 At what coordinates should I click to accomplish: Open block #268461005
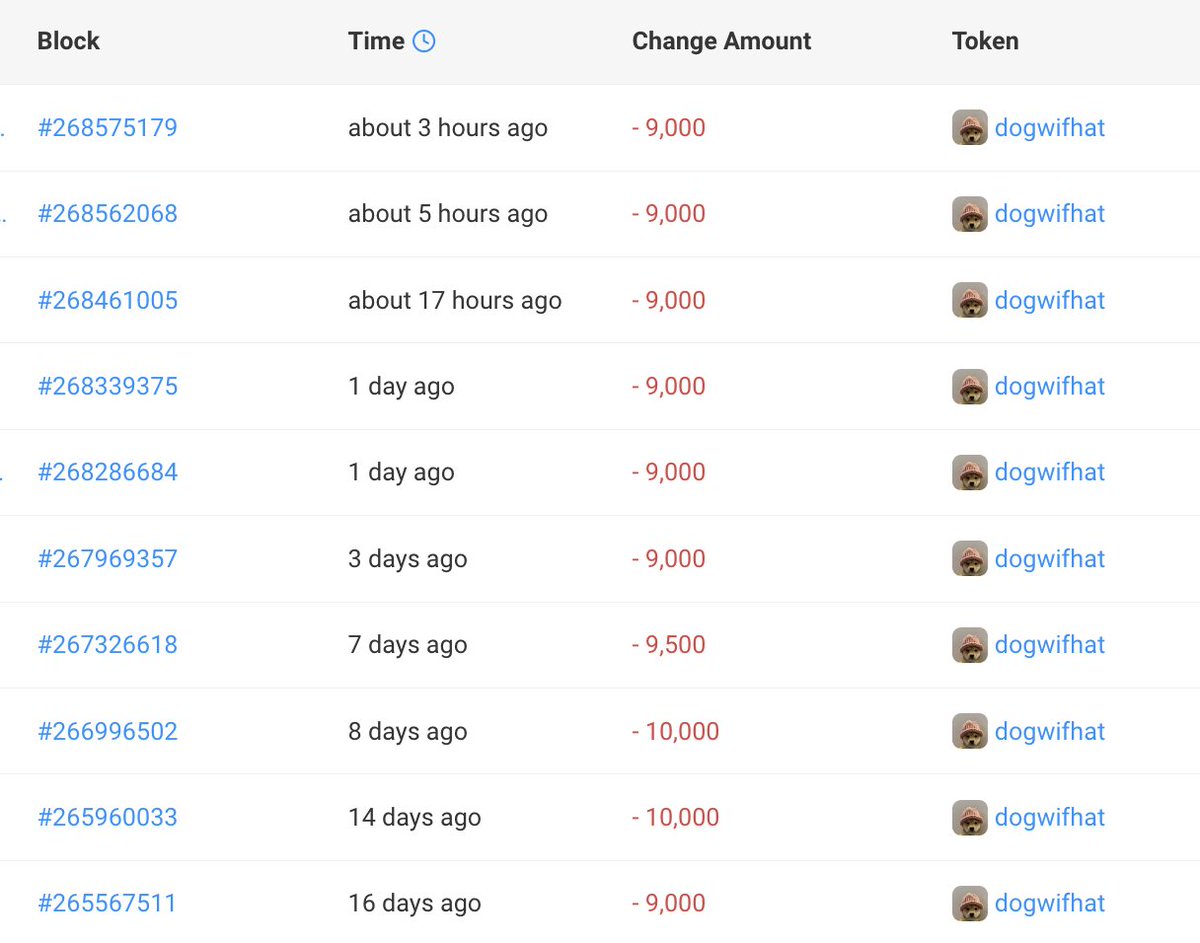[x=108, y=300]
